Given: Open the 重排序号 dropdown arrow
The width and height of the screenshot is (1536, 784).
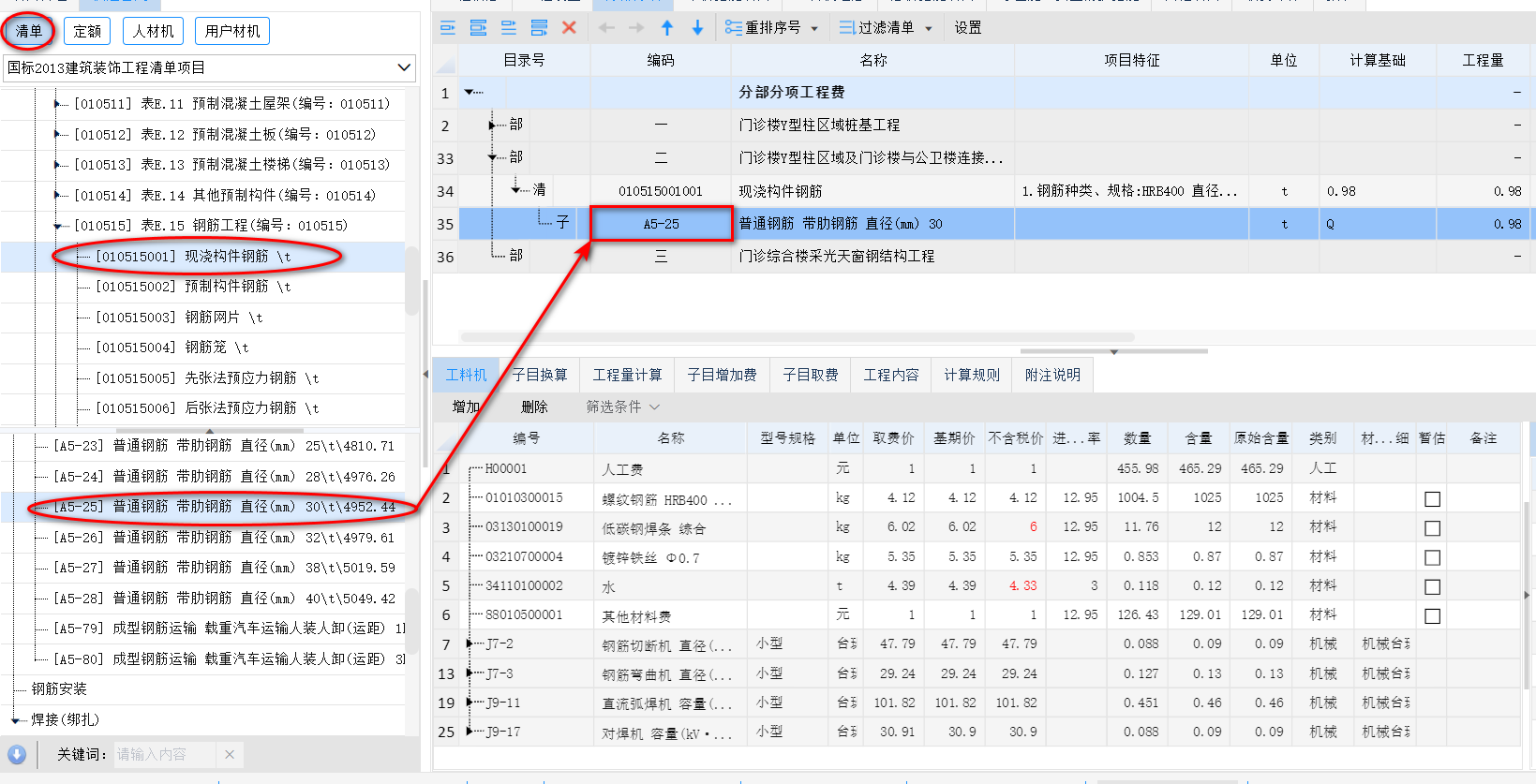Looking at the screenshot, I should (x=814, y=28).
